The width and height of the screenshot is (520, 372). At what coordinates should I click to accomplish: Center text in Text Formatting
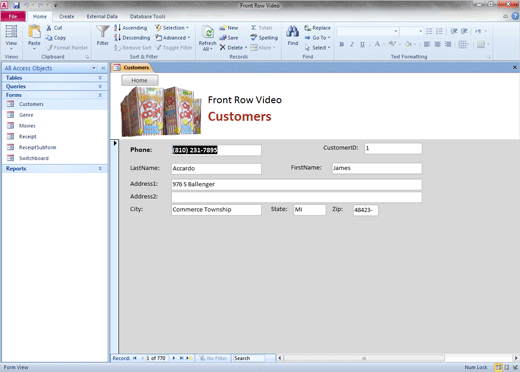pyautogui.click(x=438, y=44)
